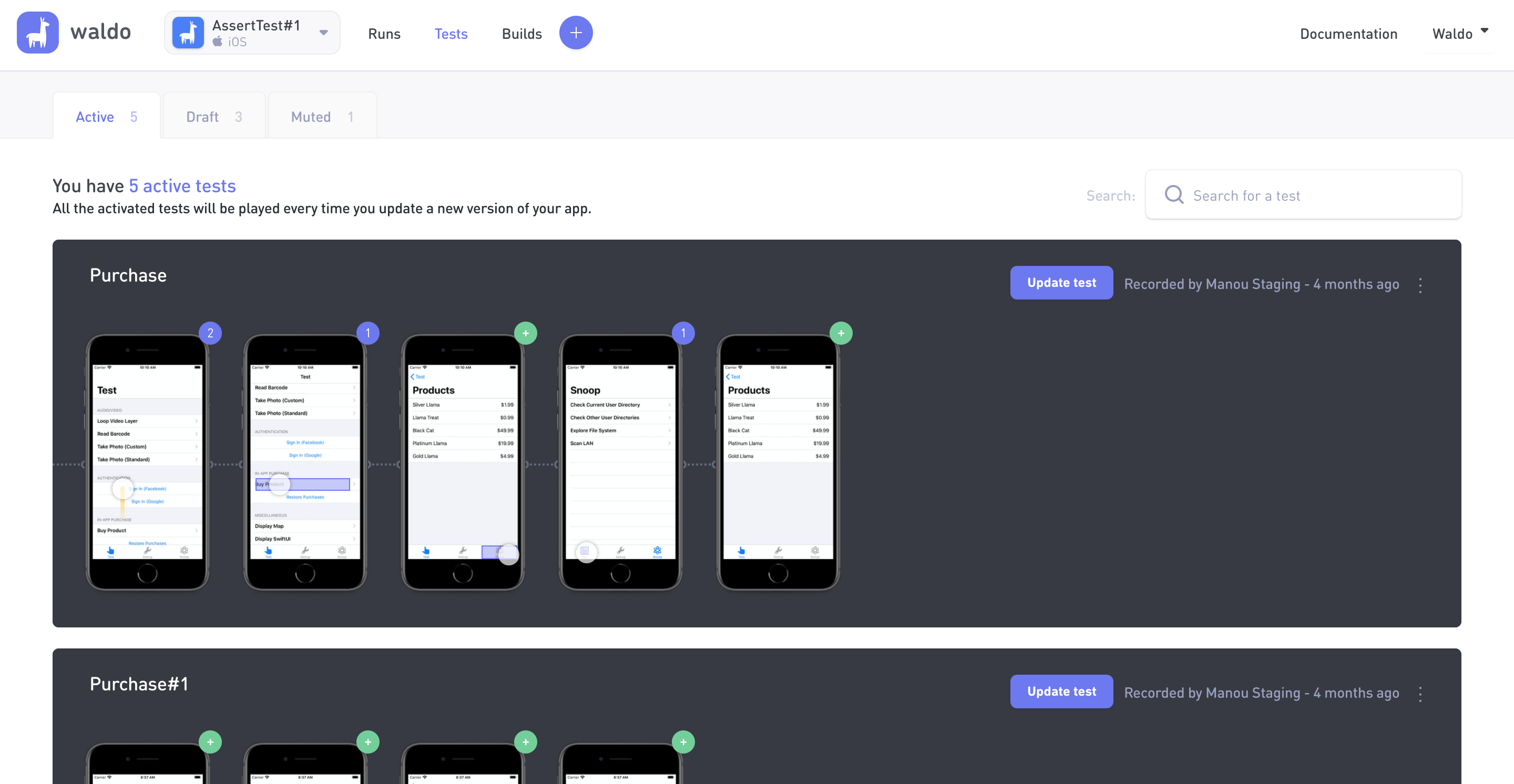
Task: Click green plus on third Purchase#1 screen
Action: tap(526, 742)
